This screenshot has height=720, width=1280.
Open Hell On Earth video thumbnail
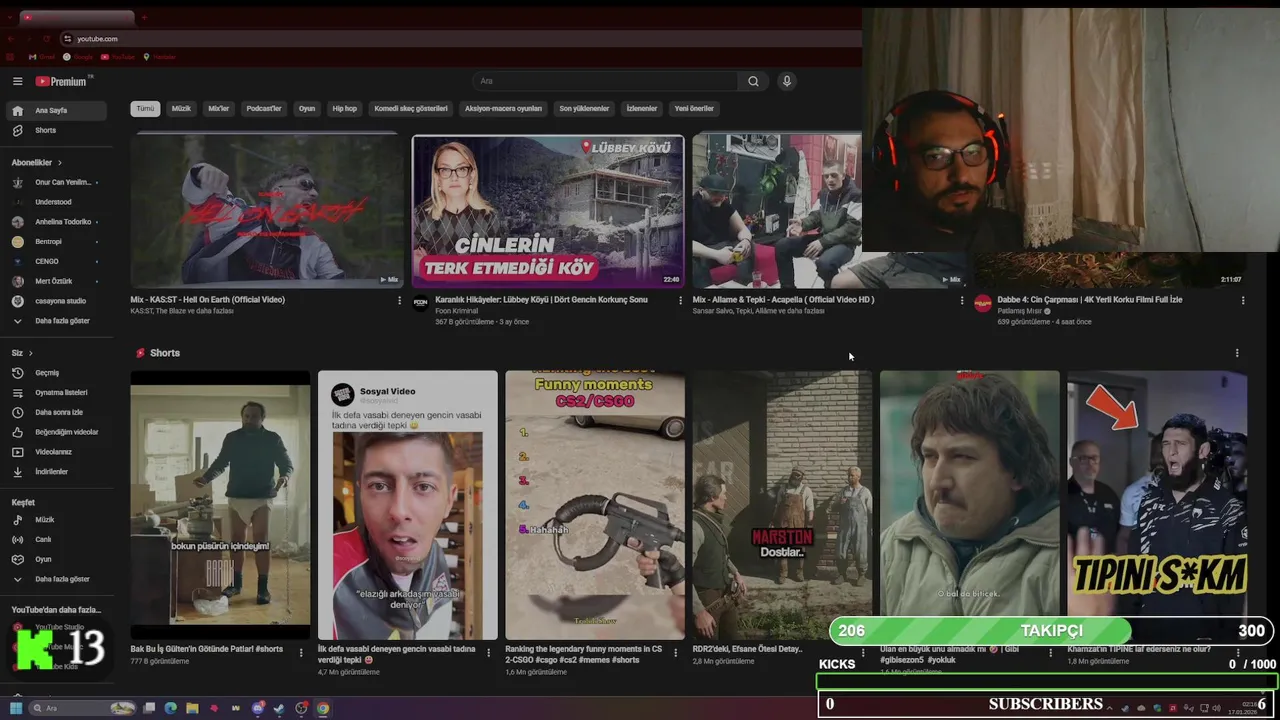267,211
